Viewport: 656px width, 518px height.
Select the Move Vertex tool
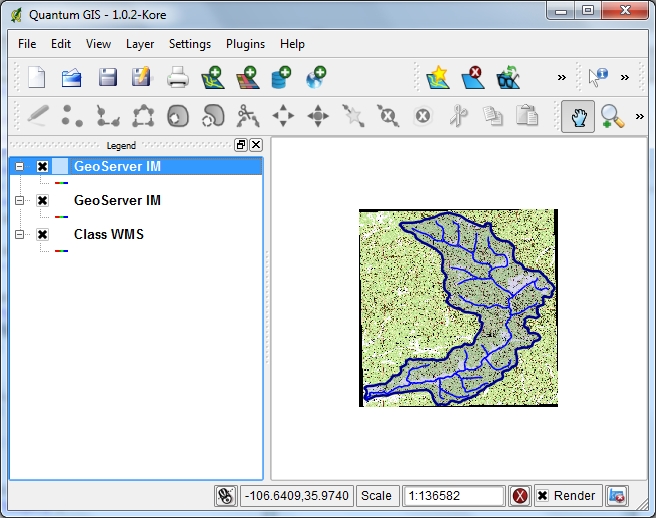pyautogui.click(x=318, y=116)
